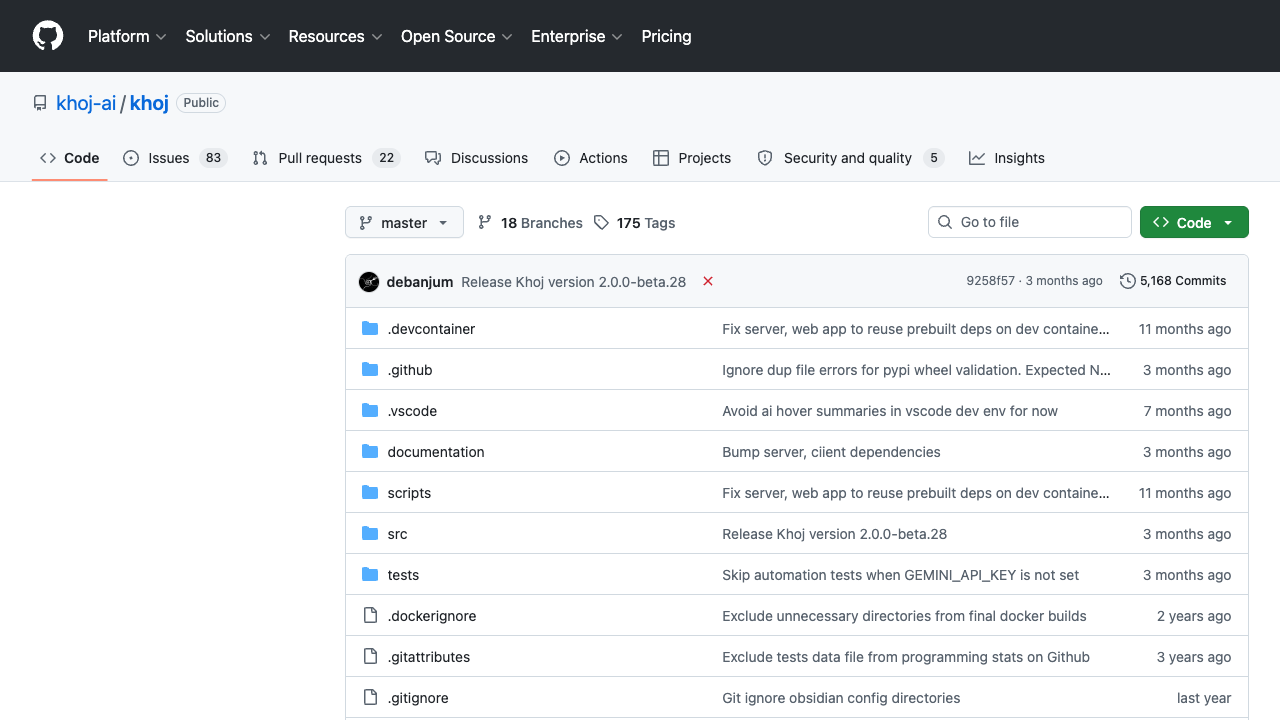Open the documentation folder
The height and width of the screenshot is (720, 1280).
436,452
